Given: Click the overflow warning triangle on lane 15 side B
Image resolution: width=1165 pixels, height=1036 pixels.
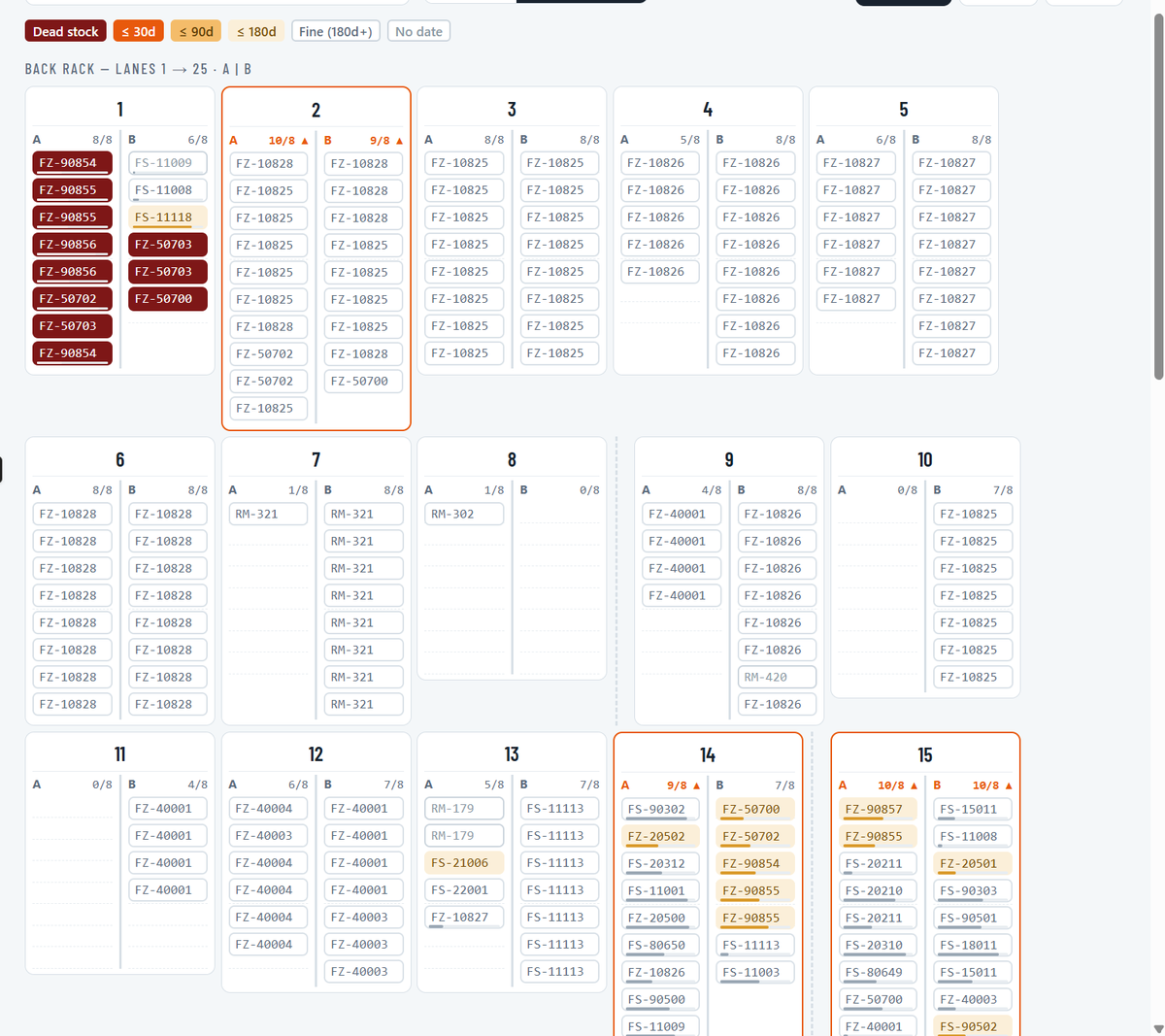Looking at the screenshot, I should pos(1009,785).
